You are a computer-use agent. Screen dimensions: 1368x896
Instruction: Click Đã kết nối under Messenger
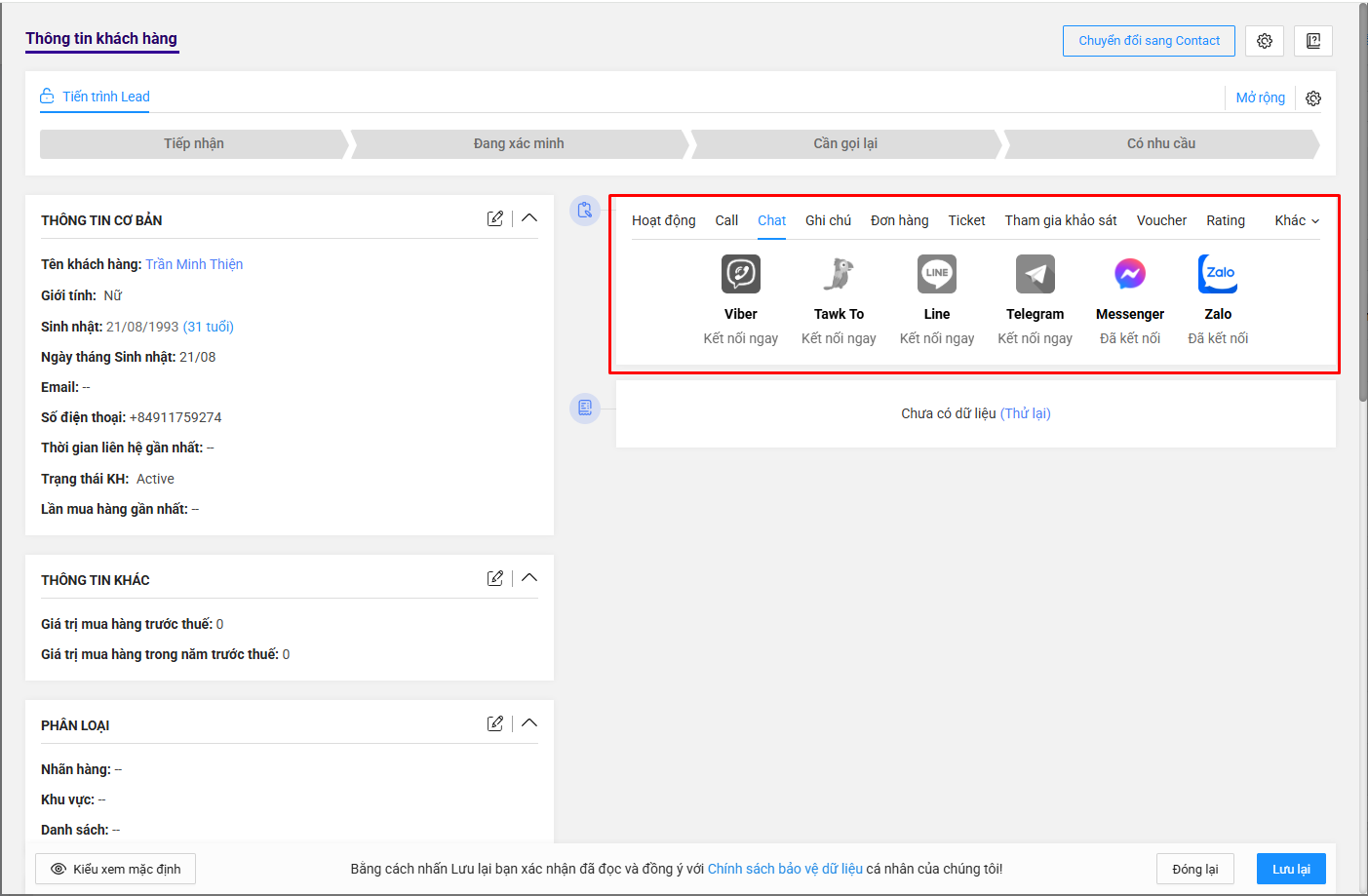(1130, 338)
